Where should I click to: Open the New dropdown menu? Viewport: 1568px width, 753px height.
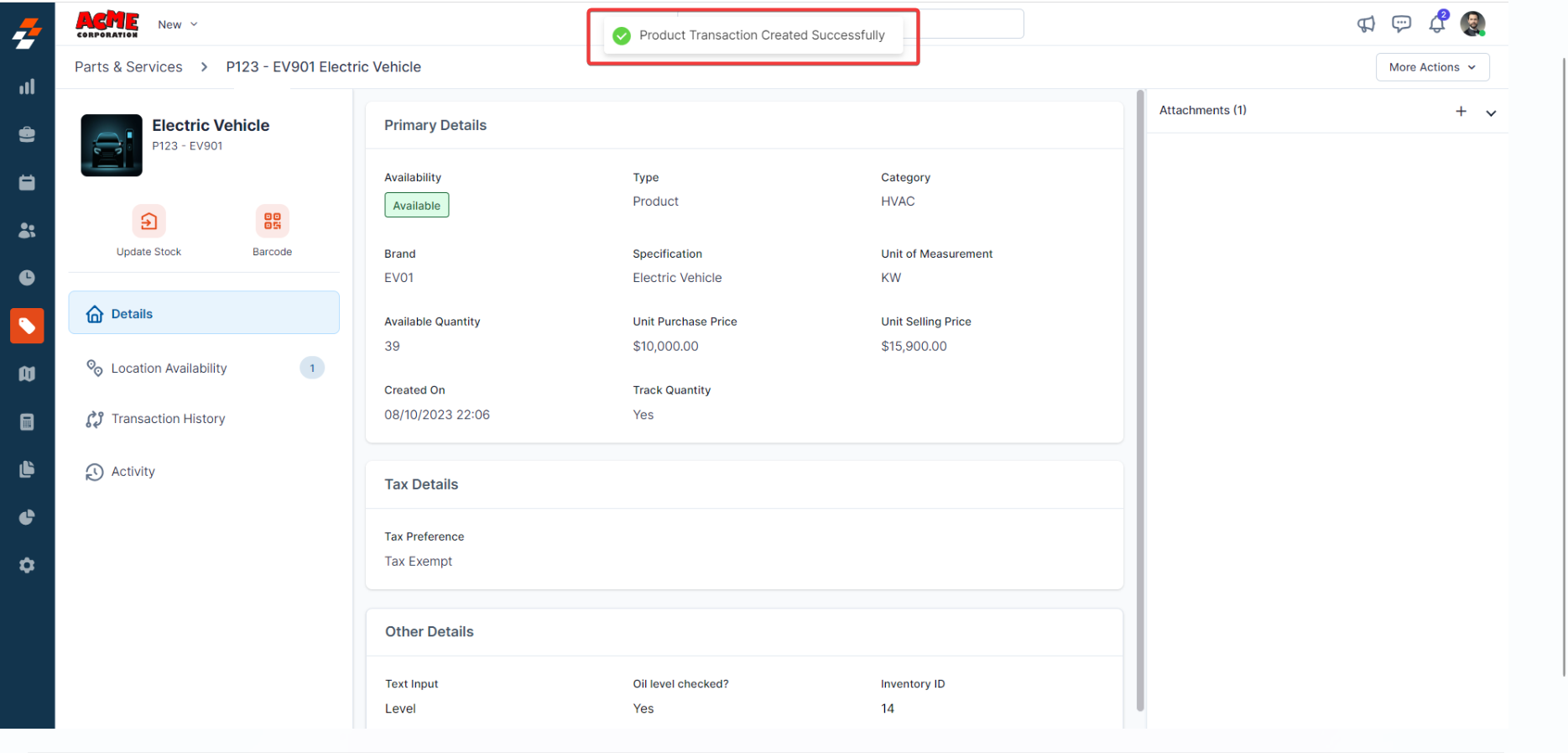pyautogui.click(x=177, y=24)
